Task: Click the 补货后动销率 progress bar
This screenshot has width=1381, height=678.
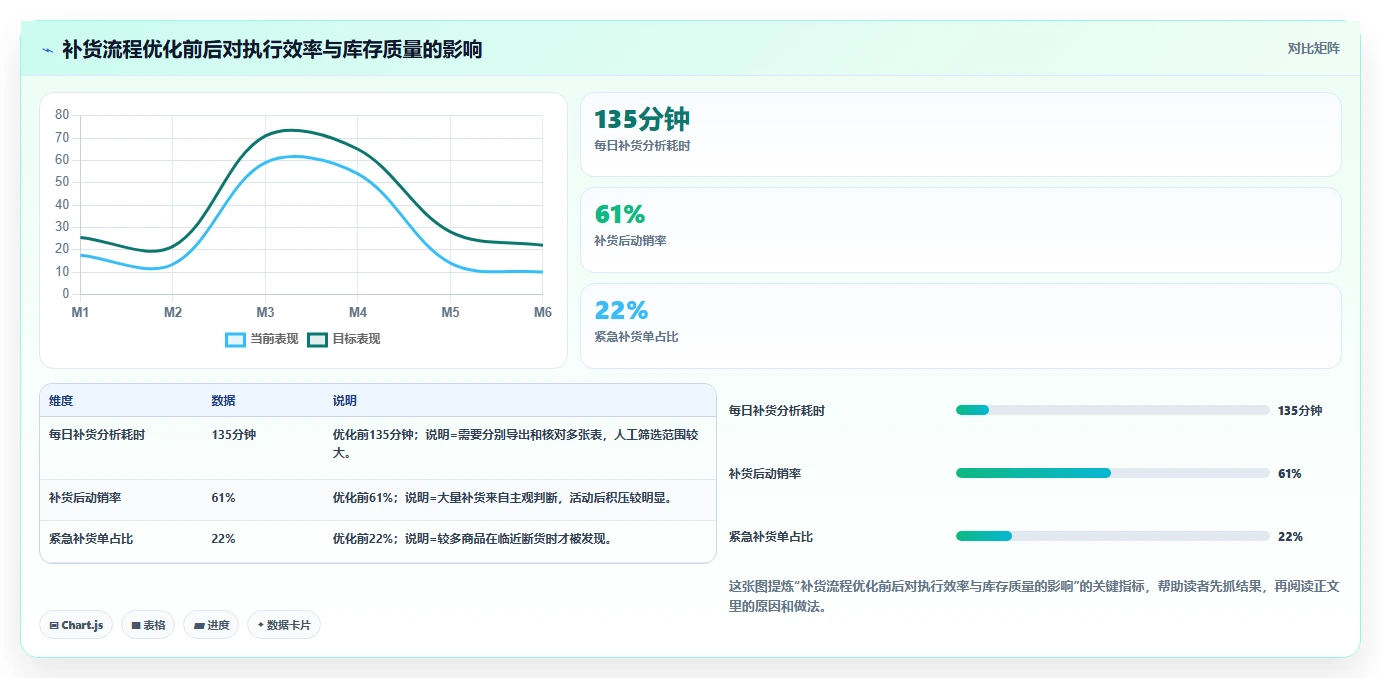Action: (x=1112, y=473)
